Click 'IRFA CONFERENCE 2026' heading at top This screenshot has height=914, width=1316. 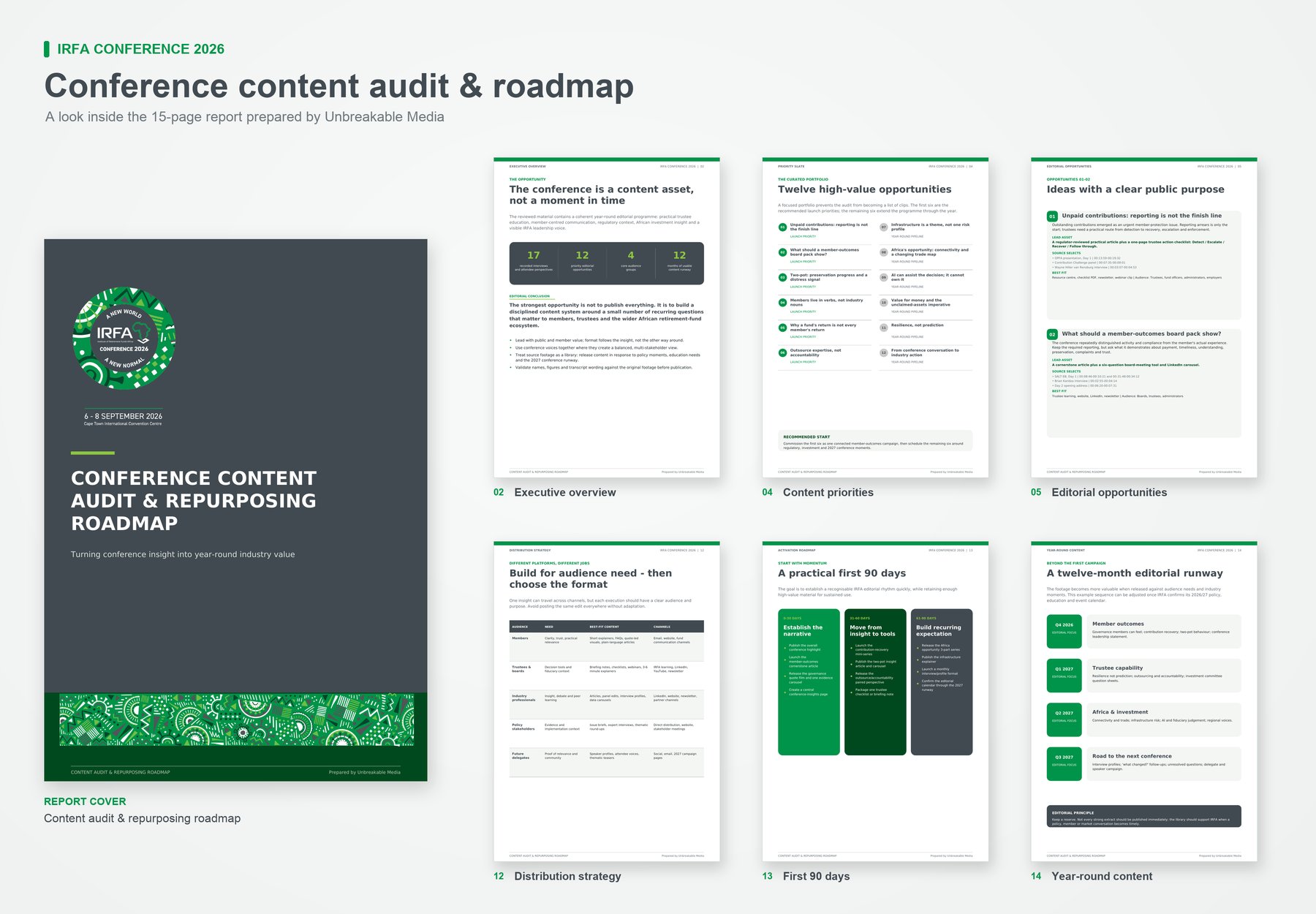[140, 49]
